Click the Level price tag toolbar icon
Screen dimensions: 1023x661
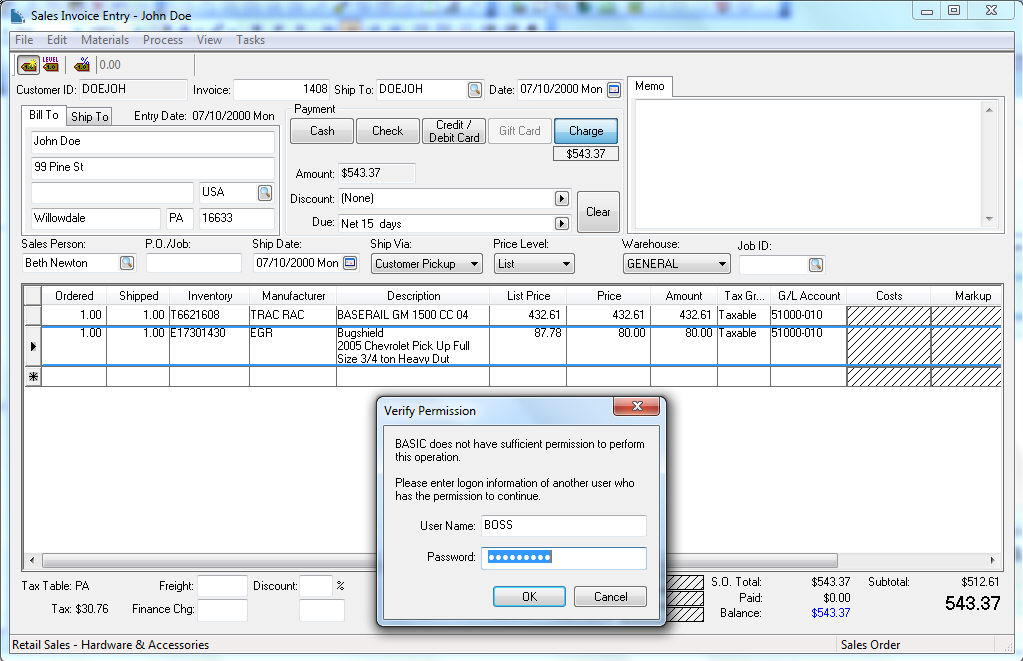pos(51,66)
